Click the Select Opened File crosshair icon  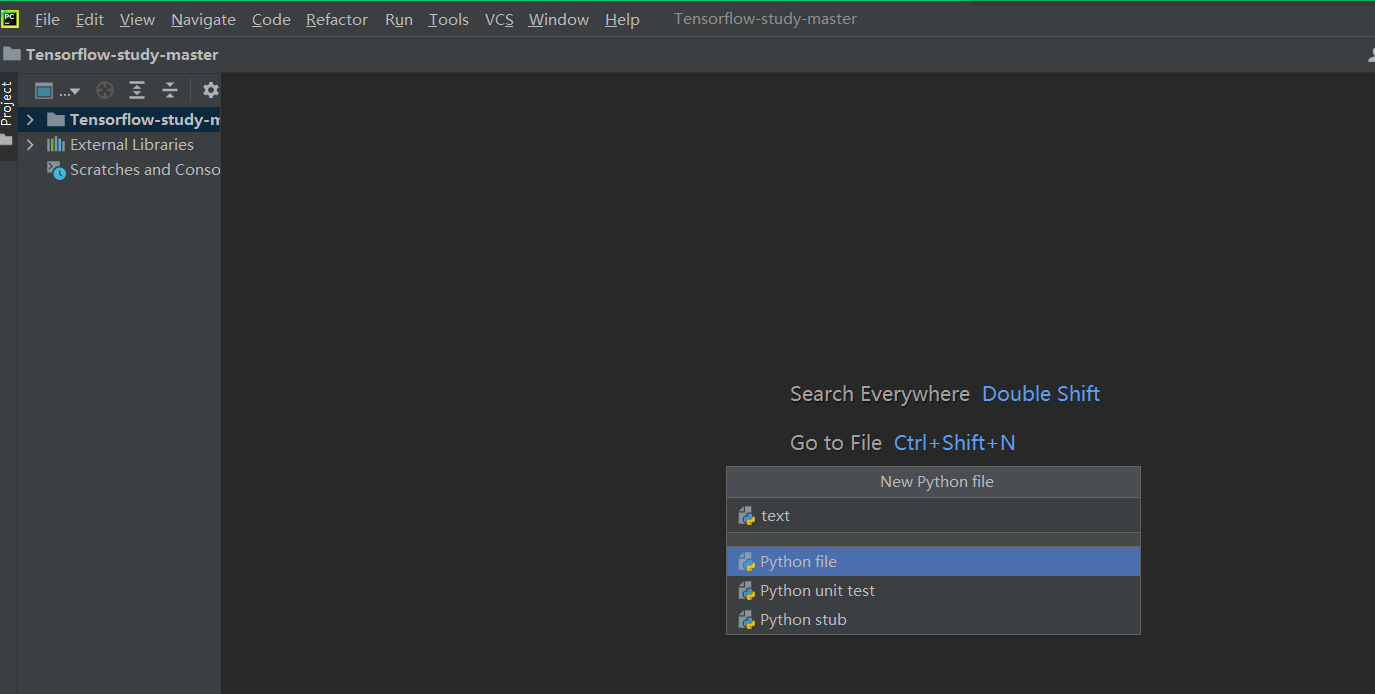pyautogui.click(x=105, y=90)
